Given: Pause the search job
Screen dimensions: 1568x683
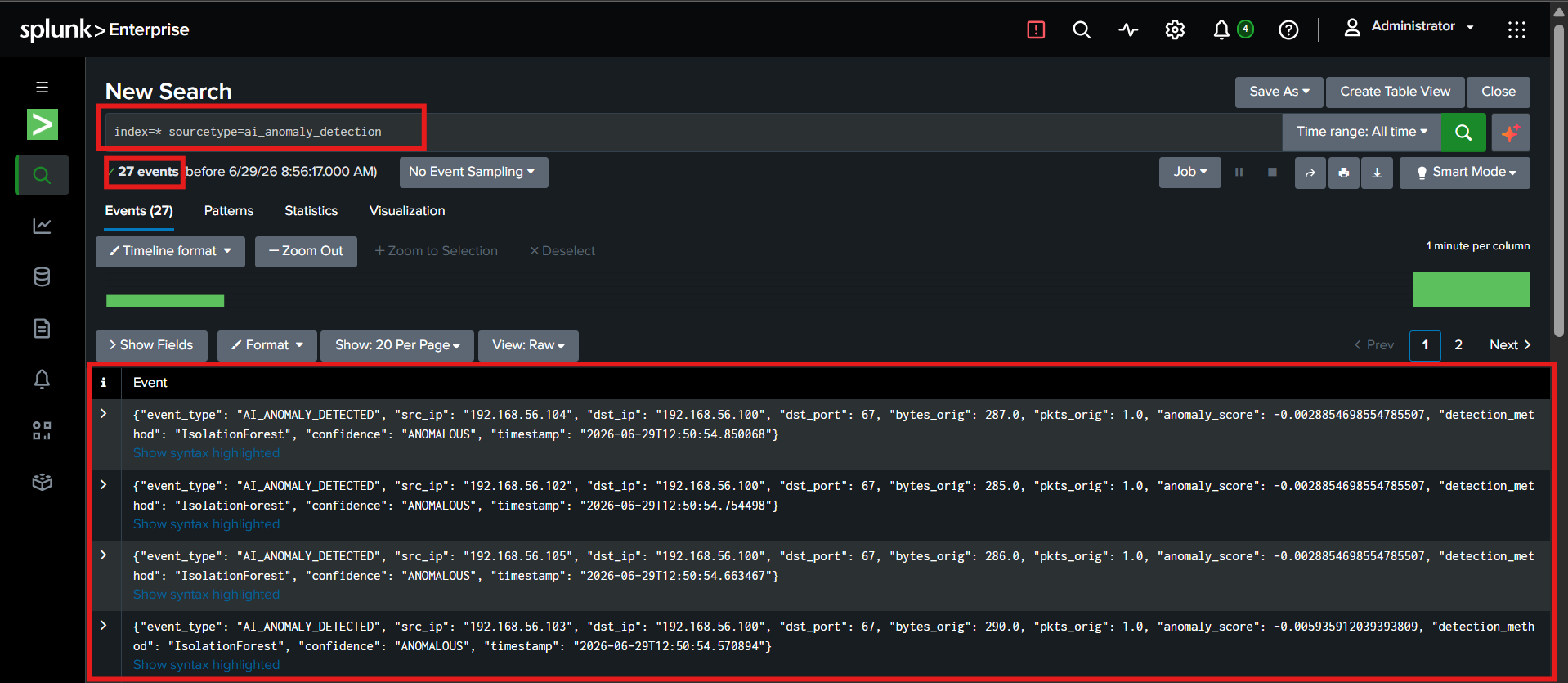Looking at the screenshot, I should tap(1239, 172).
